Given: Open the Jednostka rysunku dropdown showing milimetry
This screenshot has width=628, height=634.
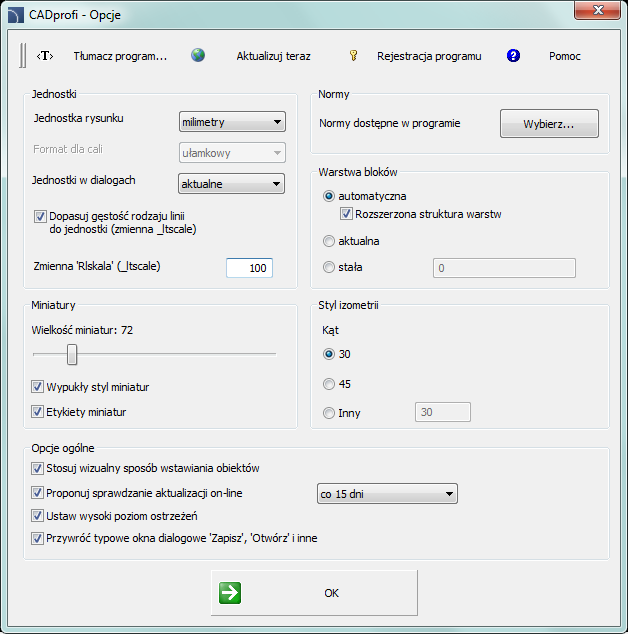Looking at the screenshot, I should point(232,122).
